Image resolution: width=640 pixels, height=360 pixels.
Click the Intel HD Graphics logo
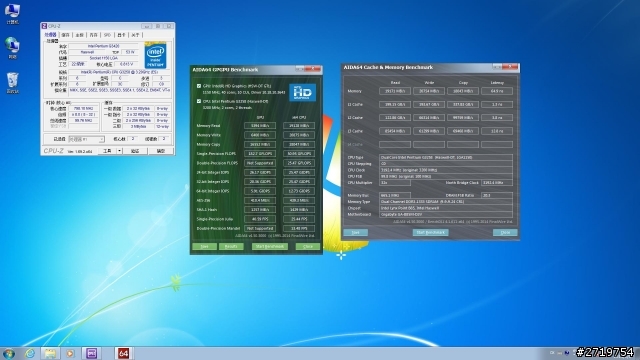pos(302,93)
